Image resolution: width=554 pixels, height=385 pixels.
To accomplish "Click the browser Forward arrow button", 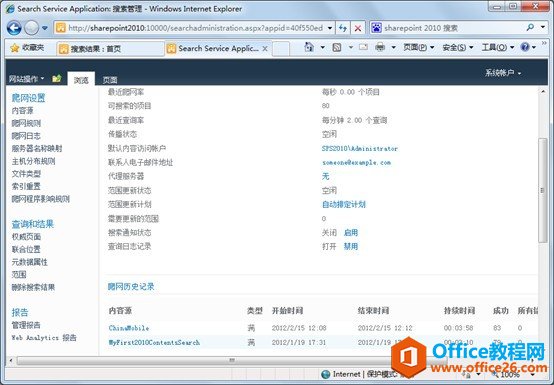I will click(31, 28).
